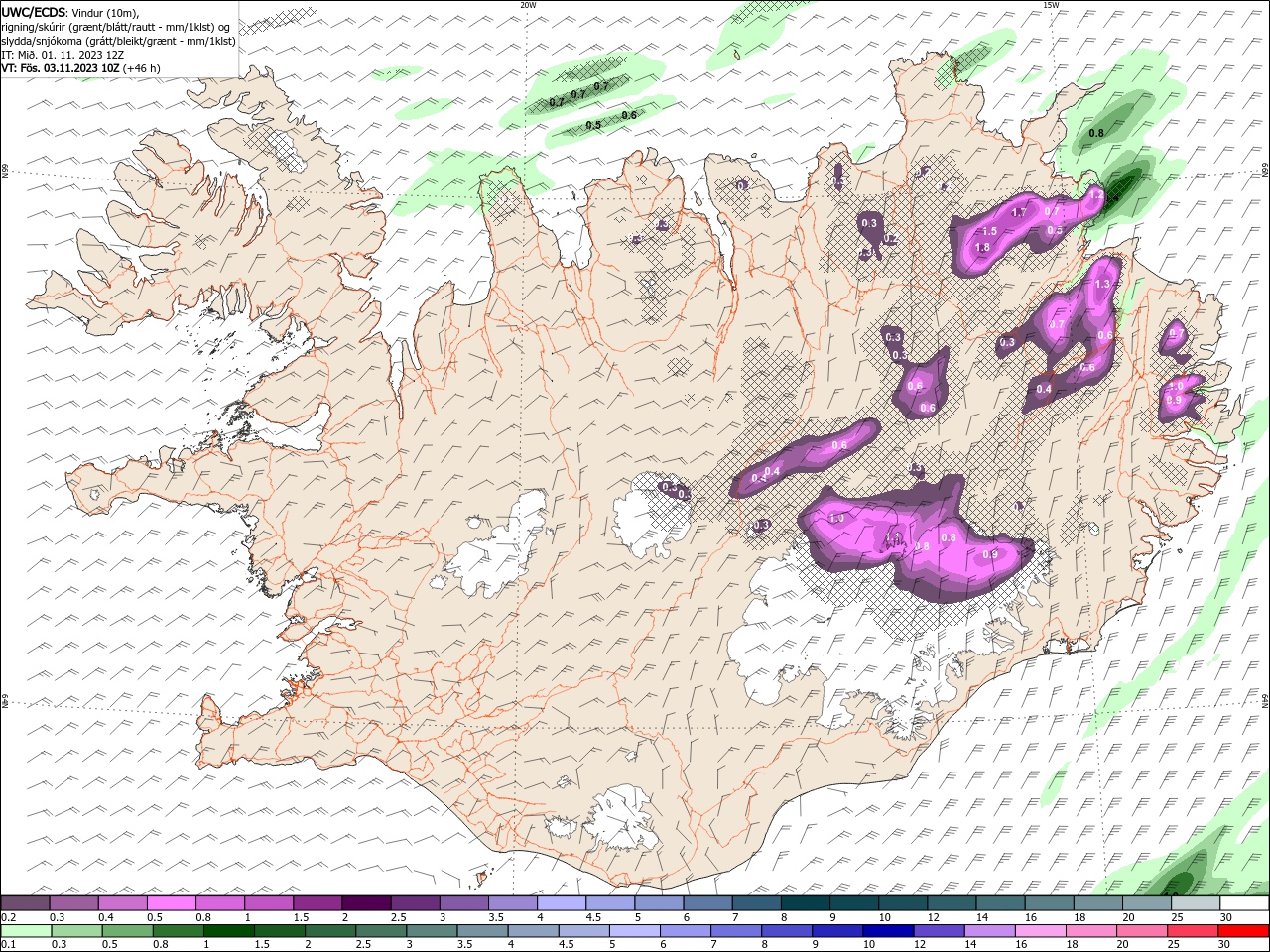Viewport: 1270px width, 952px height.
Task: Click the white 30 swatch ending the snow legend
Action: [x=1244, y=903]
